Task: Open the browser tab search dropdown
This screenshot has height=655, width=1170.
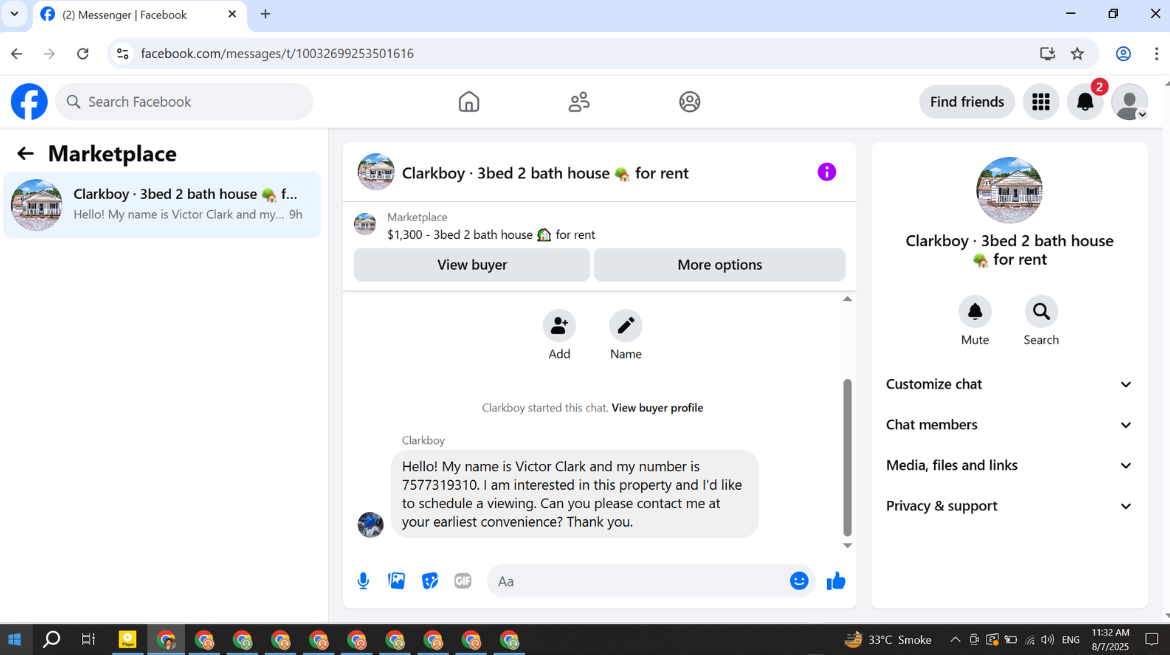Action: pyautogui.click(x=14, y=14)
